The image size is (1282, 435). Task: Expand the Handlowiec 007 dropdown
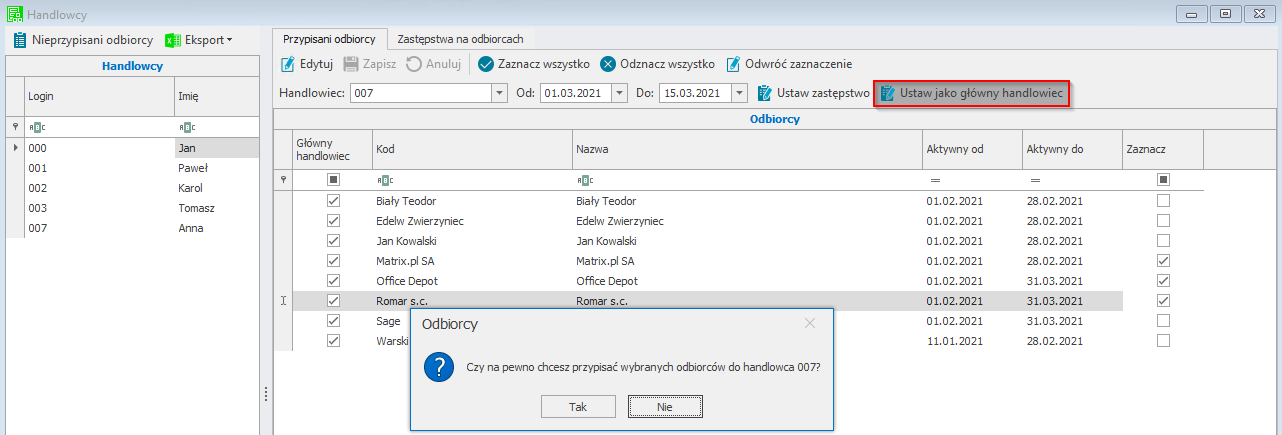pos(499,93)
